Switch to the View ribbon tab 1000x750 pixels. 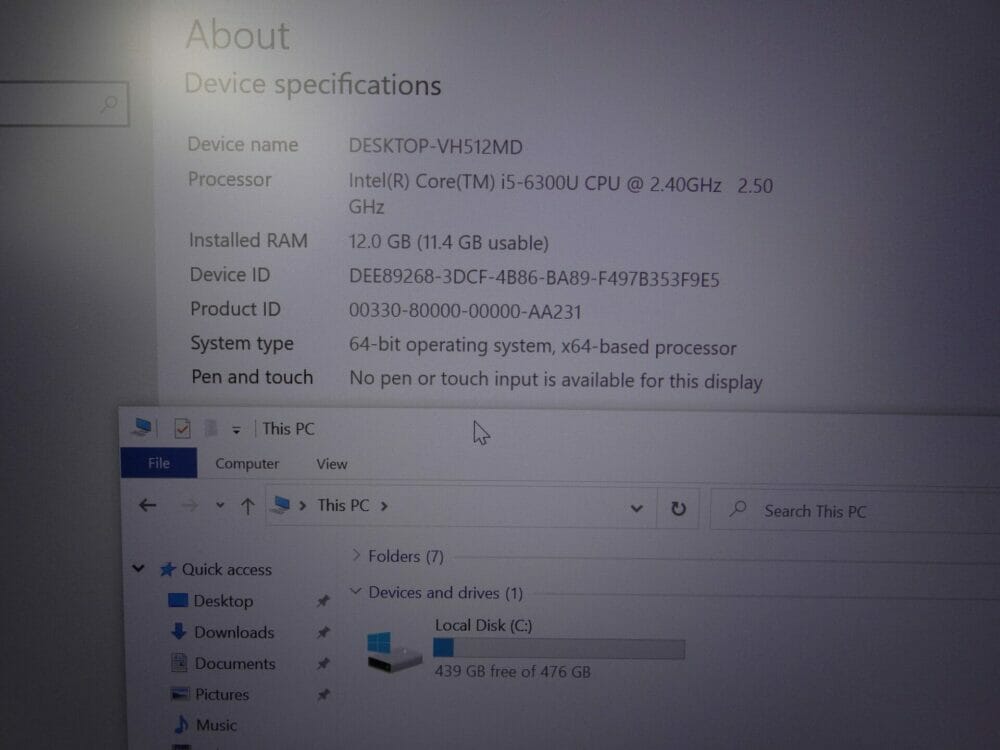pyautogui.click(x=332, y=464)
